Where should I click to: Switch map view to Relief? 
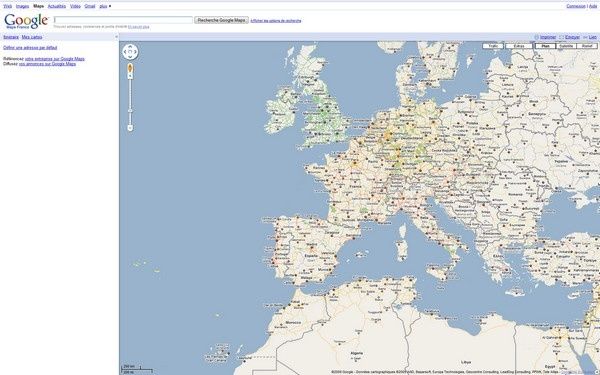(587, 46)
